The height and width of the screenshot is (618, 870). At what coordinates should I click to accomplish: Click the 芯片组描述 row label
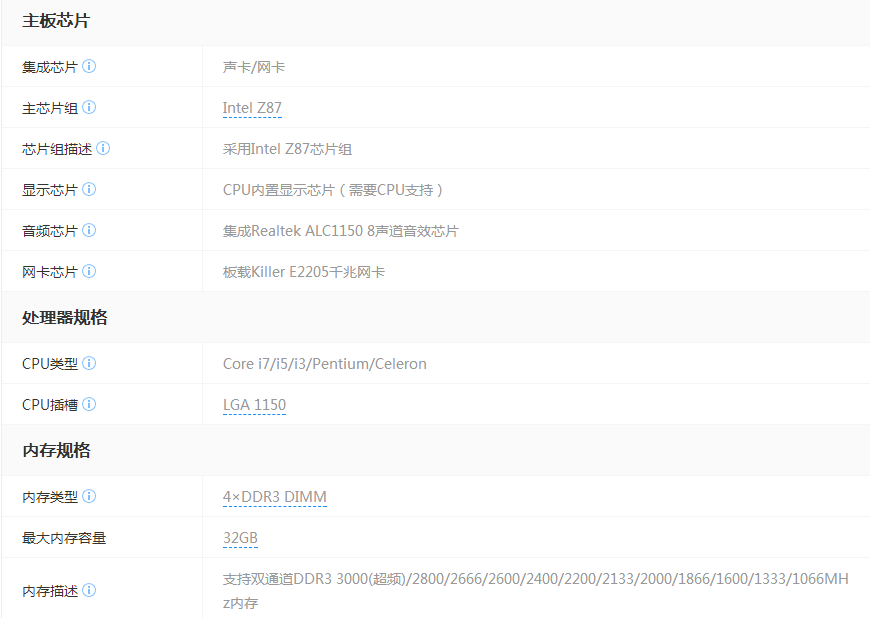pos(57,149)
